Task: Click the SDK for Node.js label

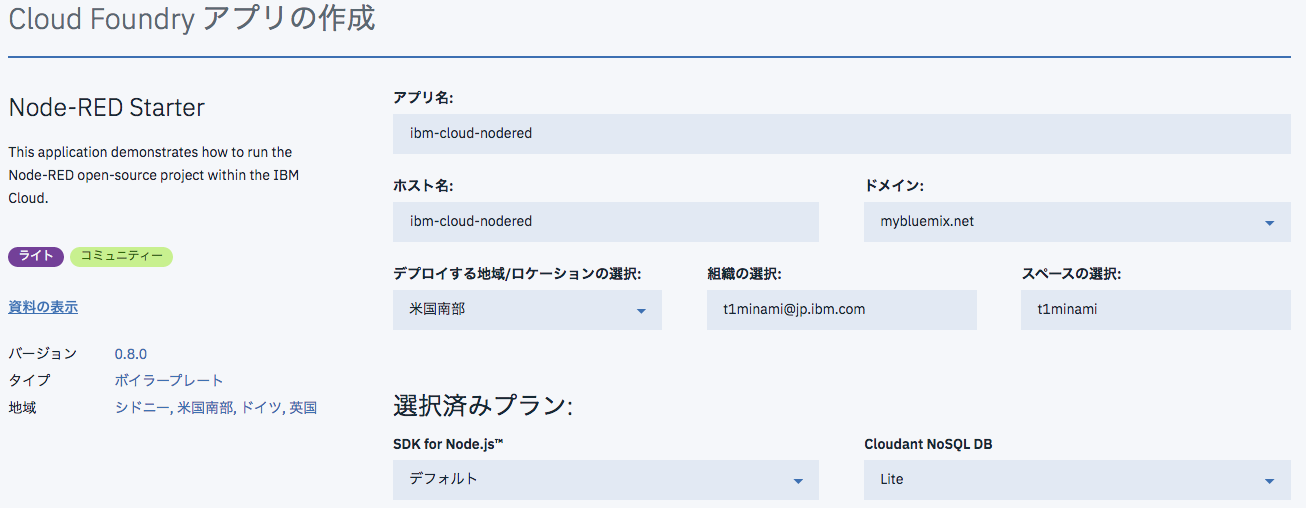Action: (448, 443)
